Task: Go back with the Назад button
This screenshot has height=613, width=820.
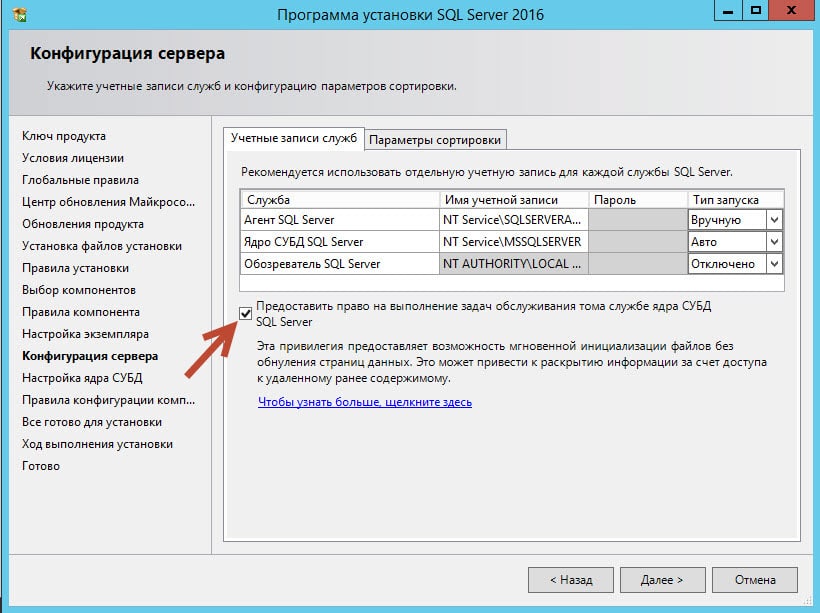Action: pos(570,580)
